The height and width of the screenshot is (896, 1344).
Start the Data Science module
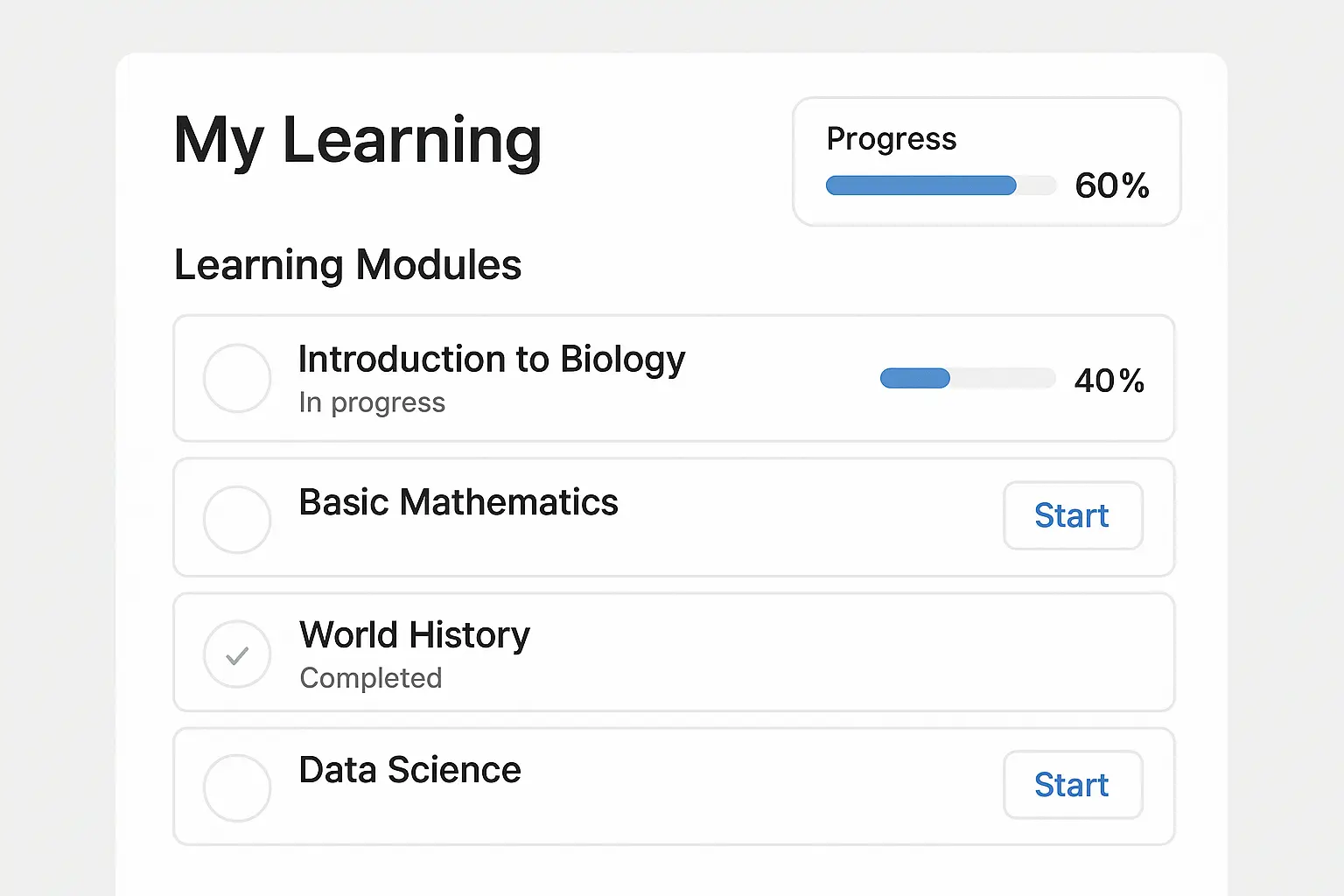point(1073,785)
